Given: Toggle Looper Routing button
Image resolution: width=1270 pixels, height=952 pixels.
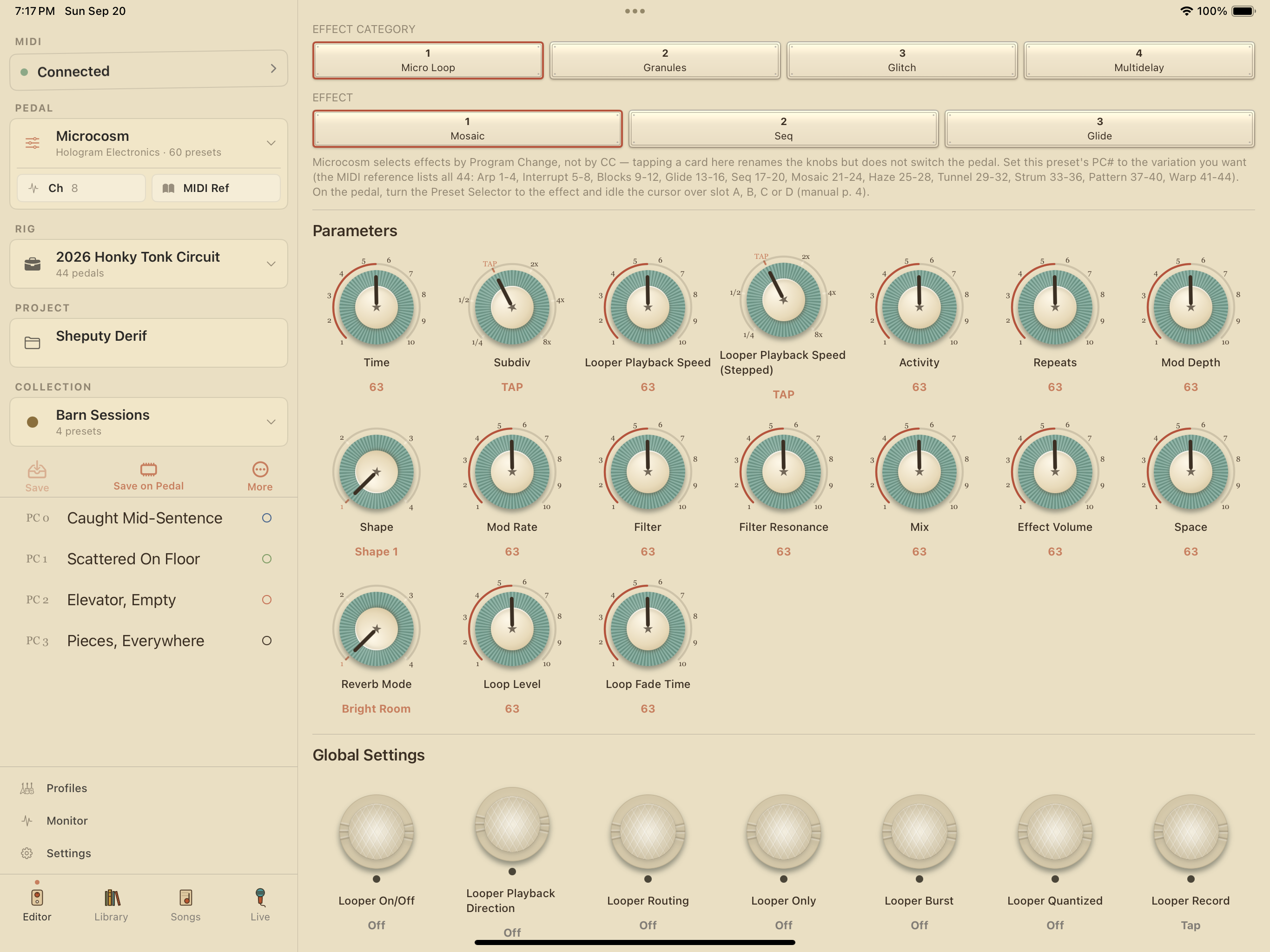Looking at the screenshot, I should coord(648,832).
